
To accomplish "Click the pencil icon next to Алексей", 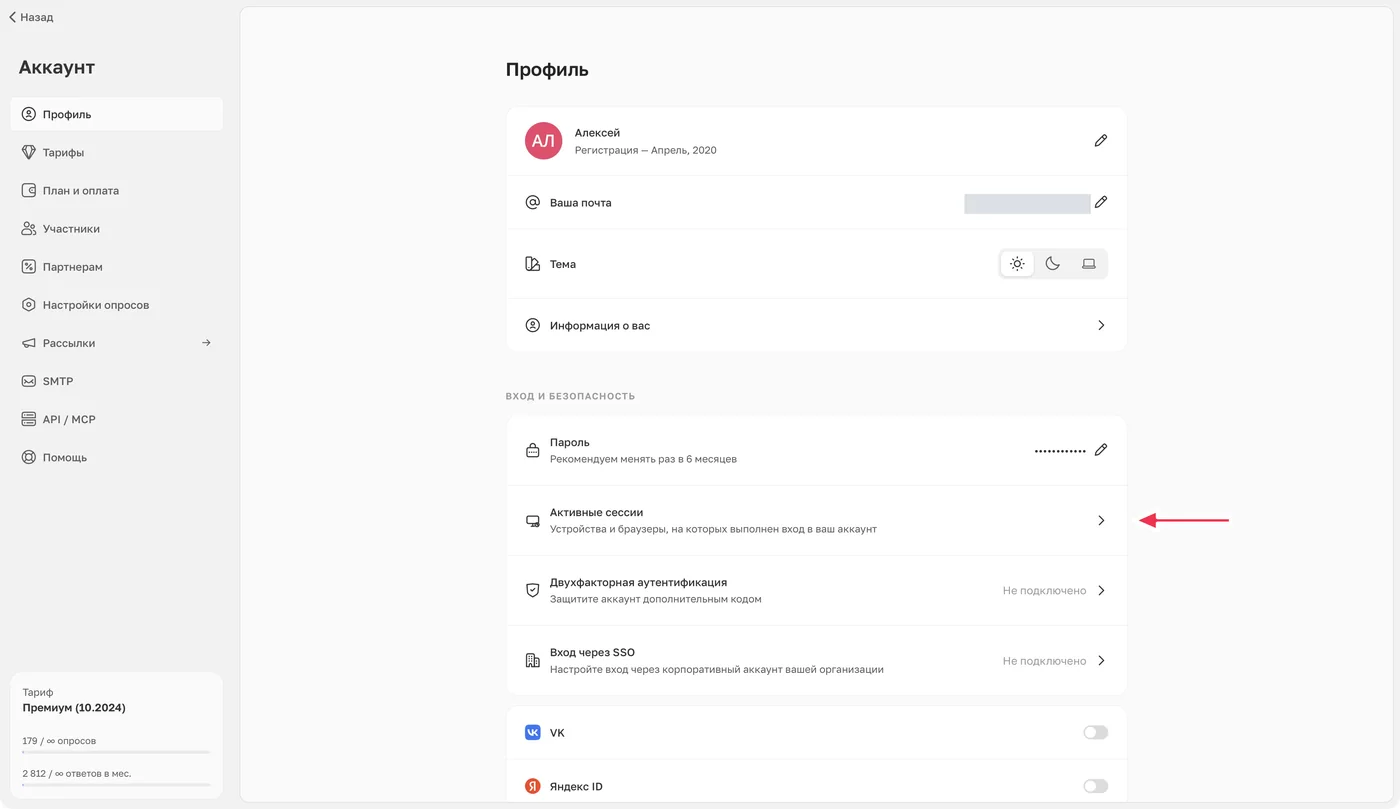I will 1100,141.
